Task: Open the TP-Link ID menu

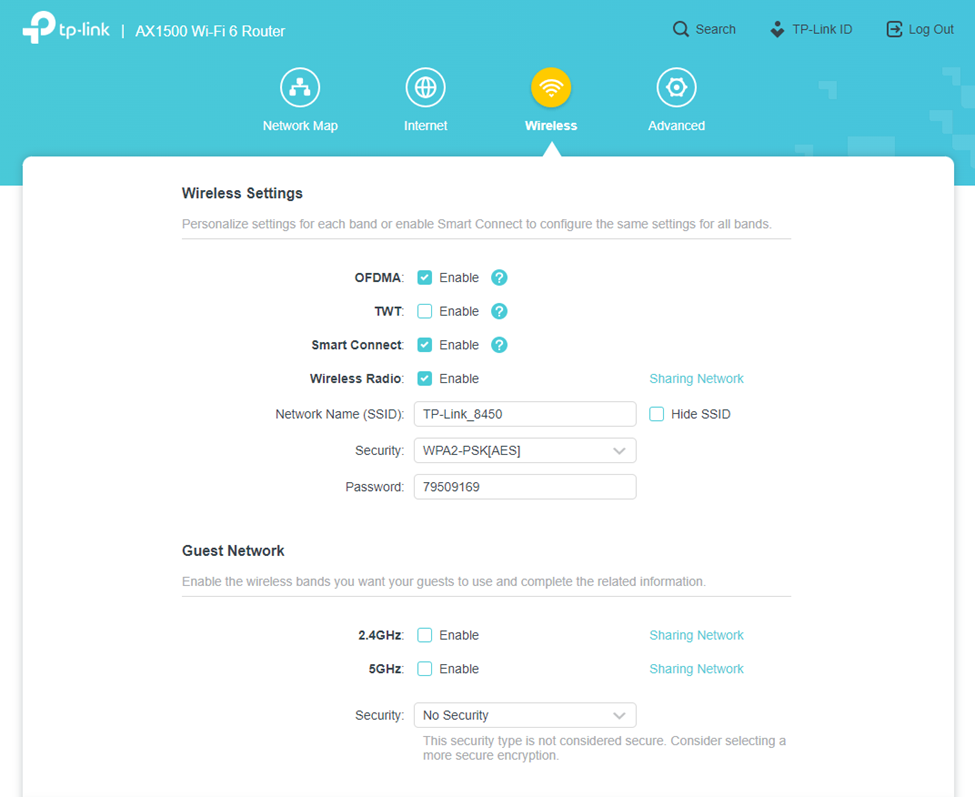Action: click(x=810, y=29)
